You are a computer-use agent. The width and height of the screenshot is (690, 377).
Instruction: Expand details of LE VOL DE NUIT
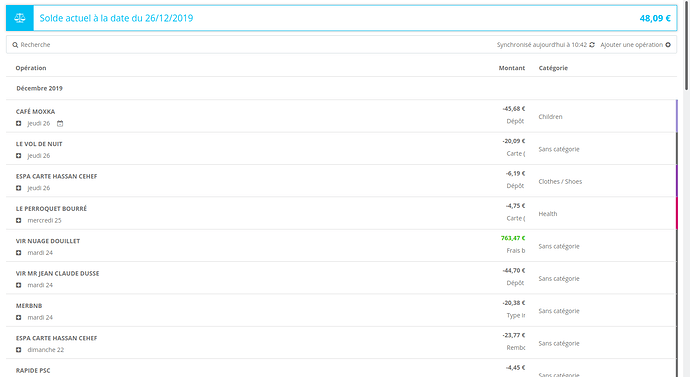coord(18,156)
